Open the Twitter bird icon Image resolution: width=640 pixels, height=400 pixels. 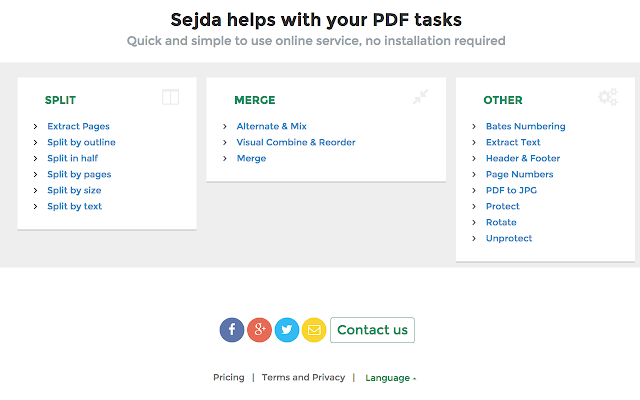click(x=287, y=330)
